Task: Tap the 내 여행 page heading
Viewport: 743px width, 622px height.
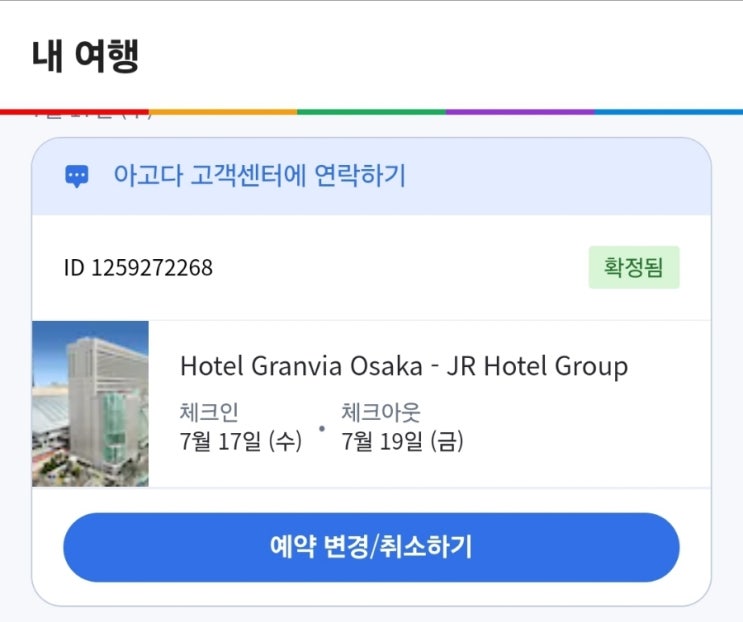Action: coord(85,56)
